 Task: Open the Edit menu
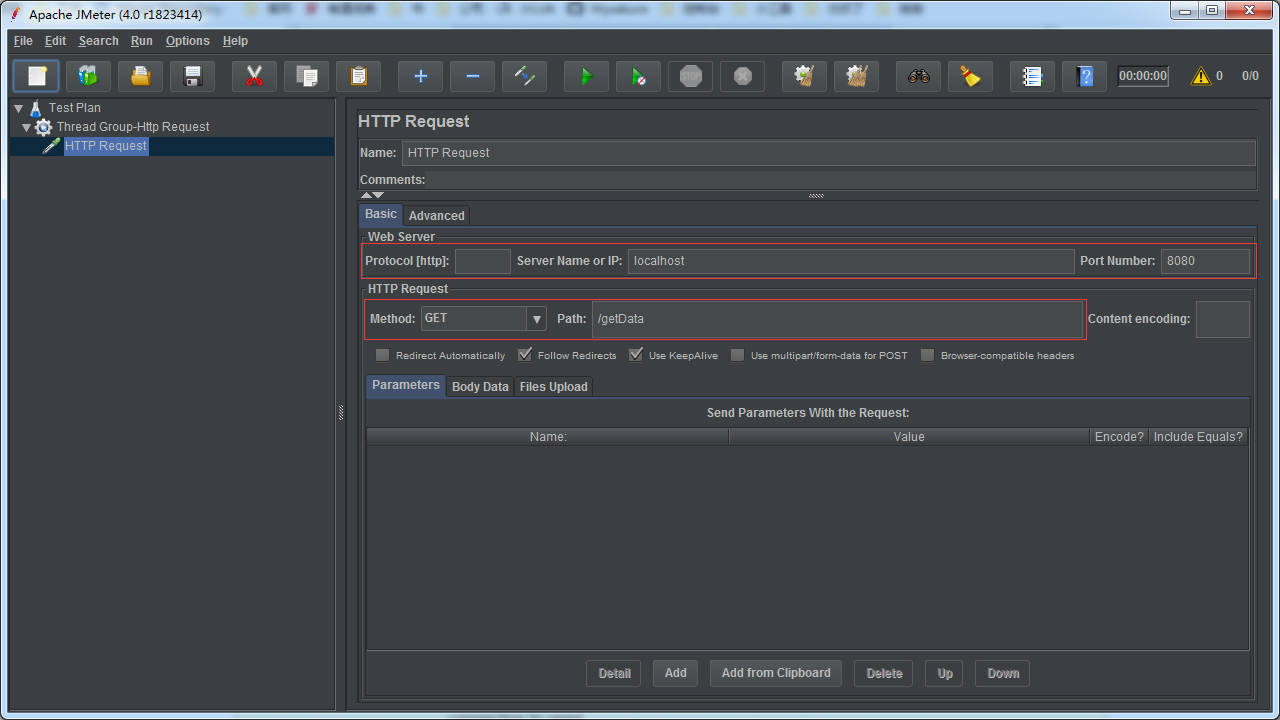pos(55,41)
